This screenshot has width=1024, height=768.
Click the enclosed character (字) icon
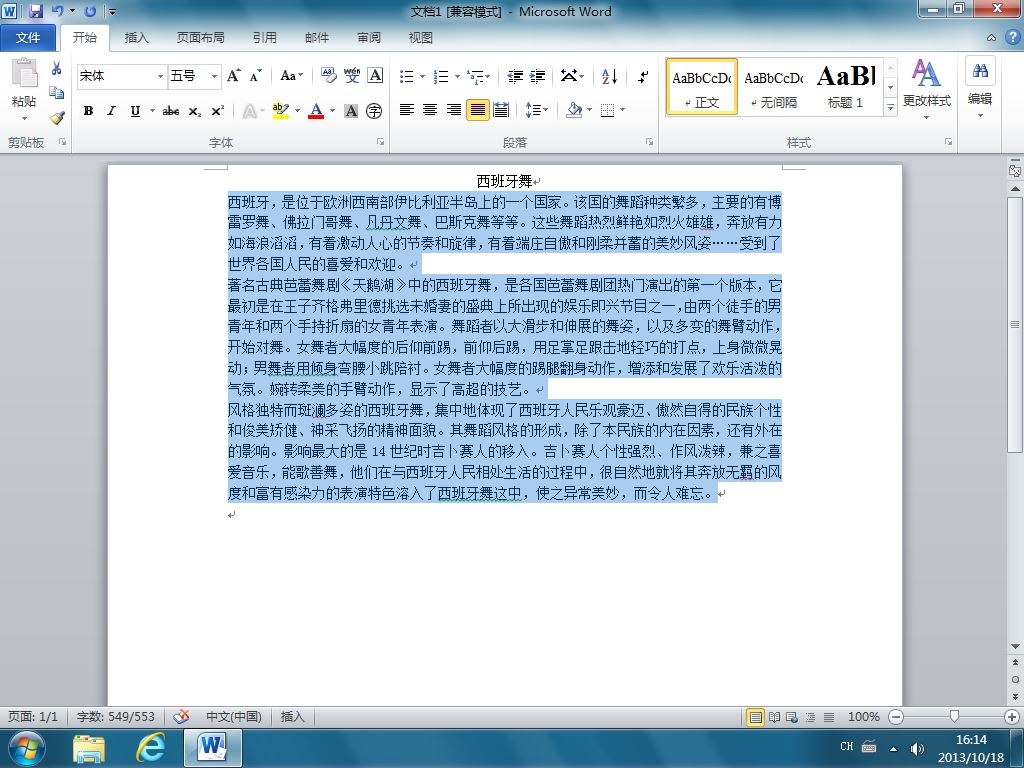[x=374, y=111]
